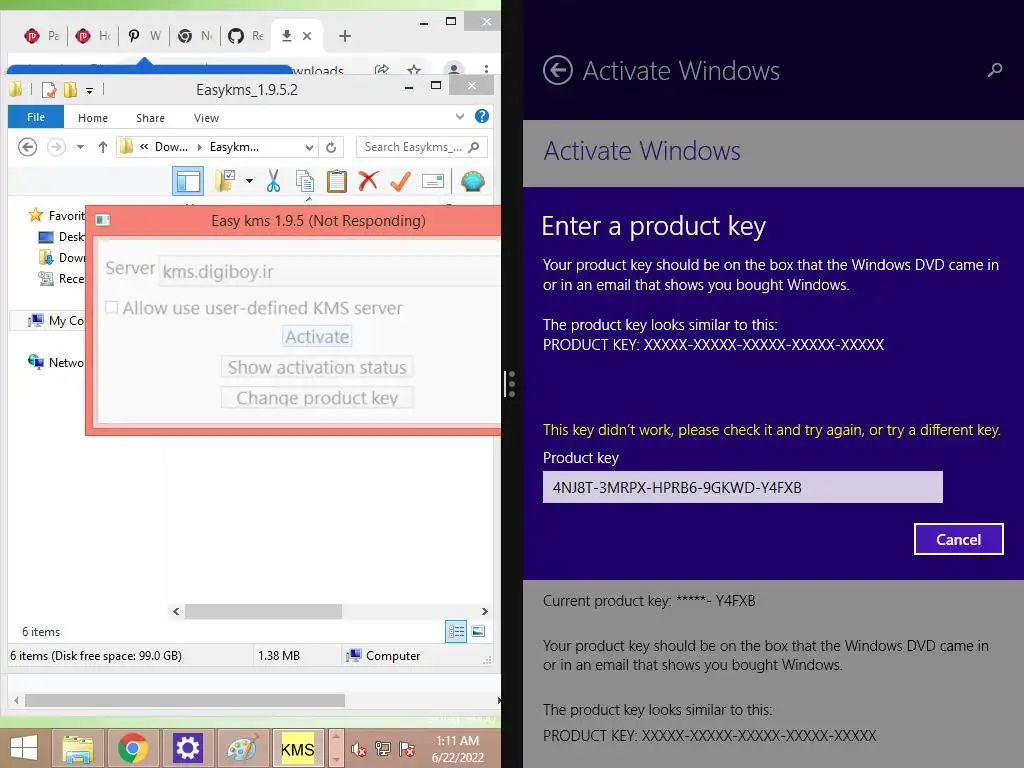
Task: Navigate back in Explorer
Action: (x=27, y=147)
